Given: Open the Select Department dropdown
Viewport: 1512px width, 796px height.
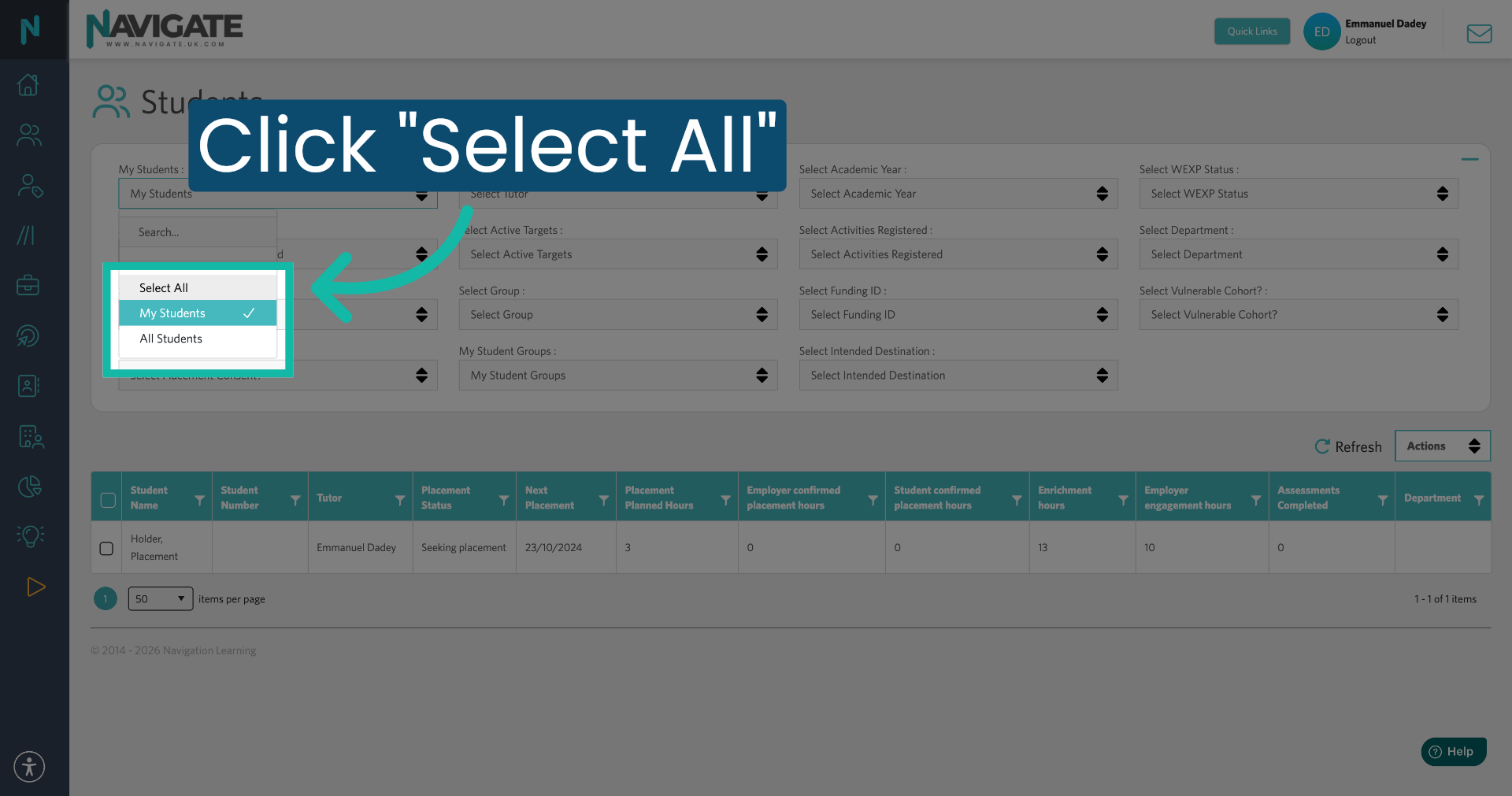Looking at the screenshot, I should coord(1299,254).
